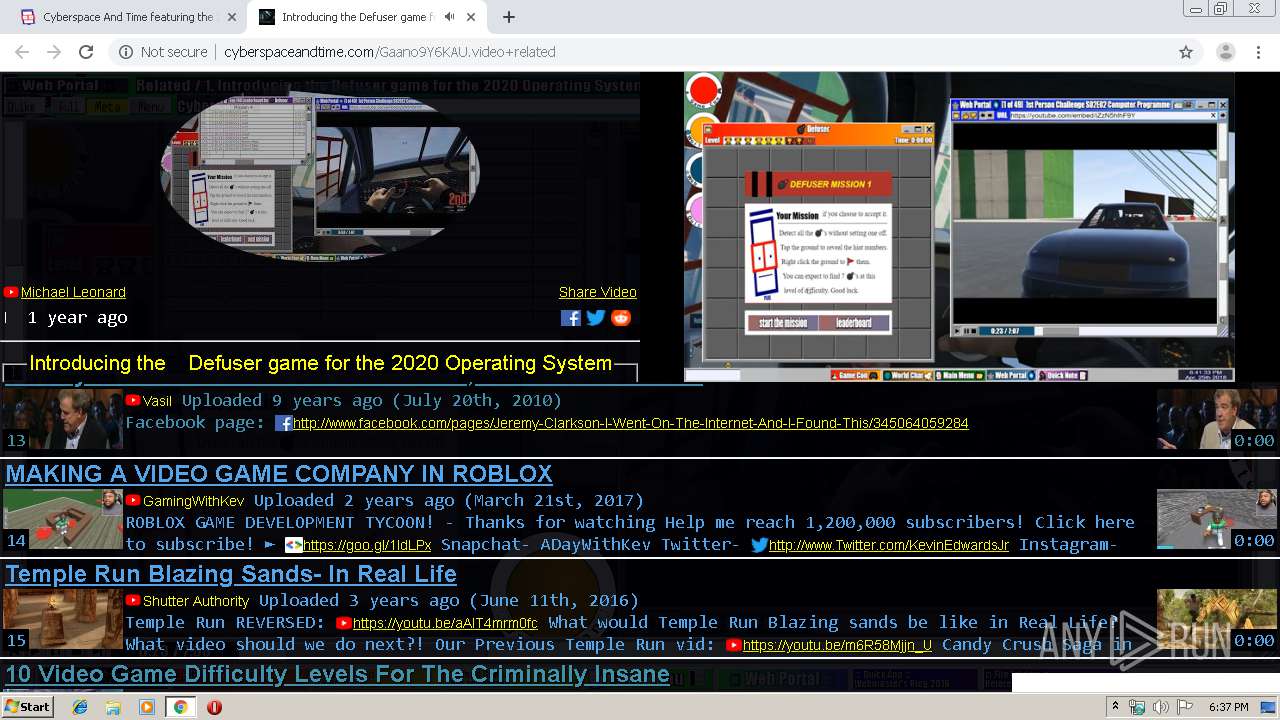Click Temple Run right preview thumbnail

1217,619
